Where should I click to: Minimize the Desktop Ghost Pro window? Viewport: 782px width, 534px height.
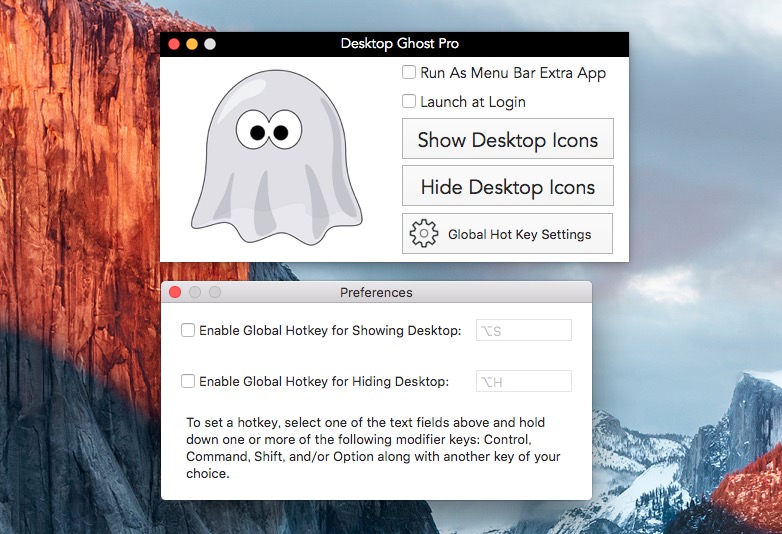[x=192, y=44]
